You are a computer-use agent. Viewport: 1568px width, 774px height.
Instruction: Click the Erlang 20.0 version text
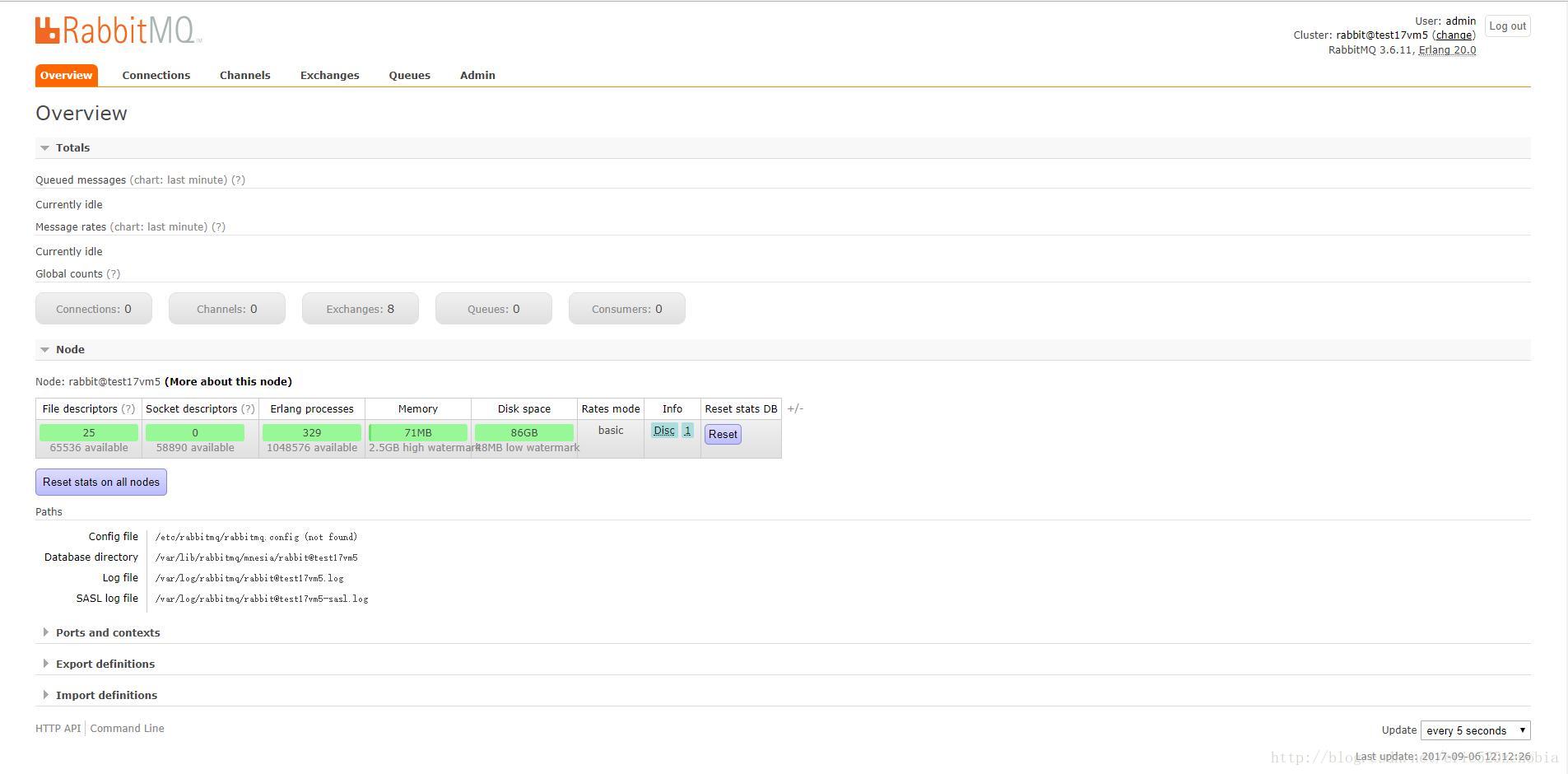(1447, 50)
